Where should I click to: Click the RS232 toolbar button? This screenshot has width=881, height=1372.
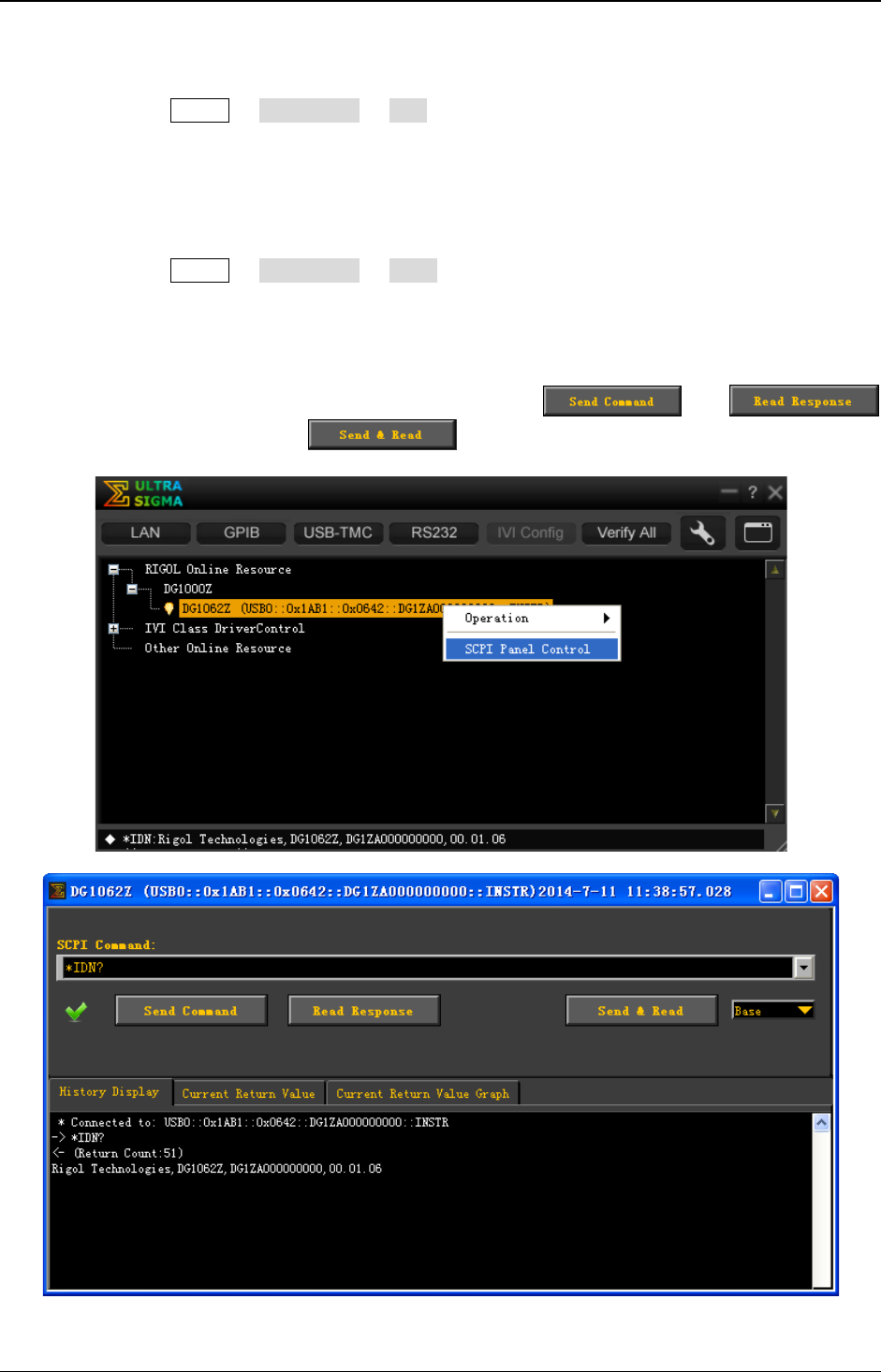(434, 533)
